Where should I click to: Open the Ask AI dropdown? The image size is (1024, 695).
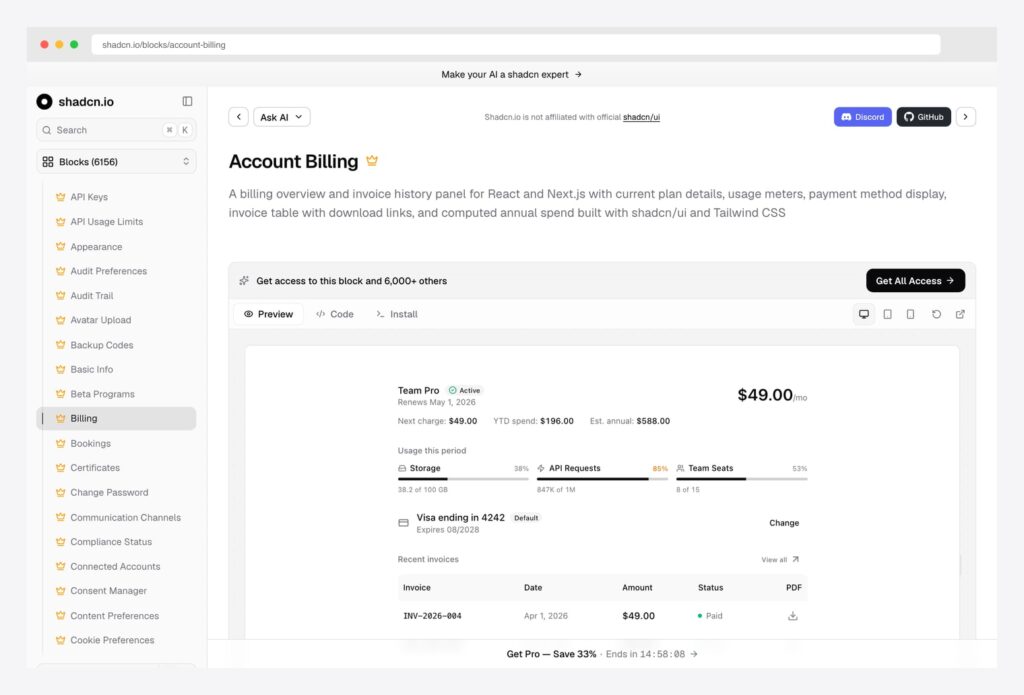(281, 117)
